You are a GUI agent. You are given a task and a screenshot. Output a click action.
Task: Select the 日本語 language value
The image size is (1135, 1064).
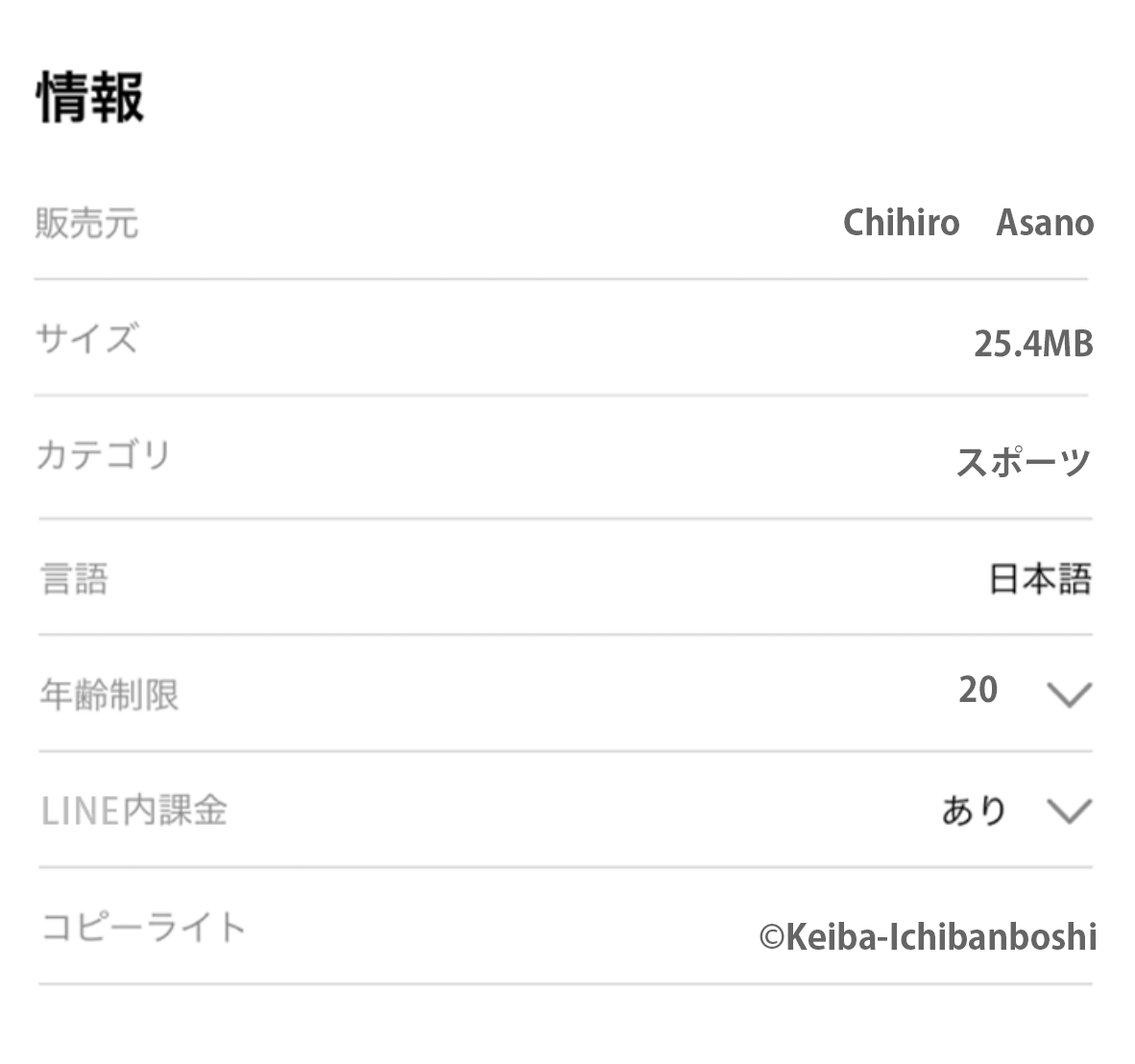coord(1040,579)
